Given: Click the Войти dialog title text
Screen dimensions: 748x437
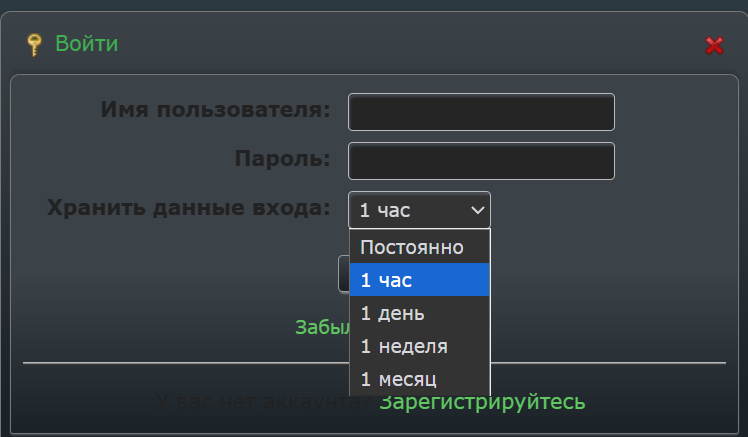Looking at the screenshot, I should pyautogui.click(x=87, y=44).
